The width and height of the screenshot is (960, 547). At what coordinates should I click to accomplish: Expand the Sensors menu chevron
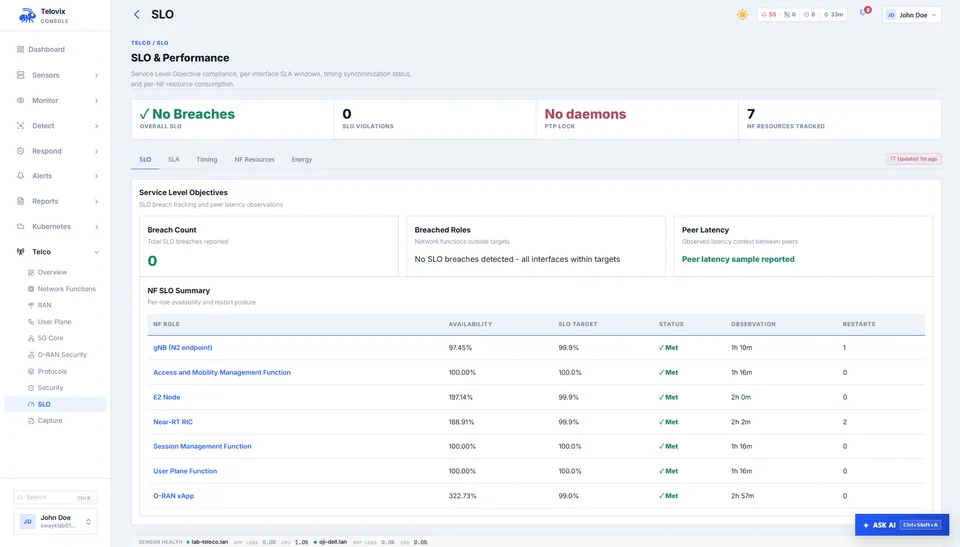[x=96, y=75]
